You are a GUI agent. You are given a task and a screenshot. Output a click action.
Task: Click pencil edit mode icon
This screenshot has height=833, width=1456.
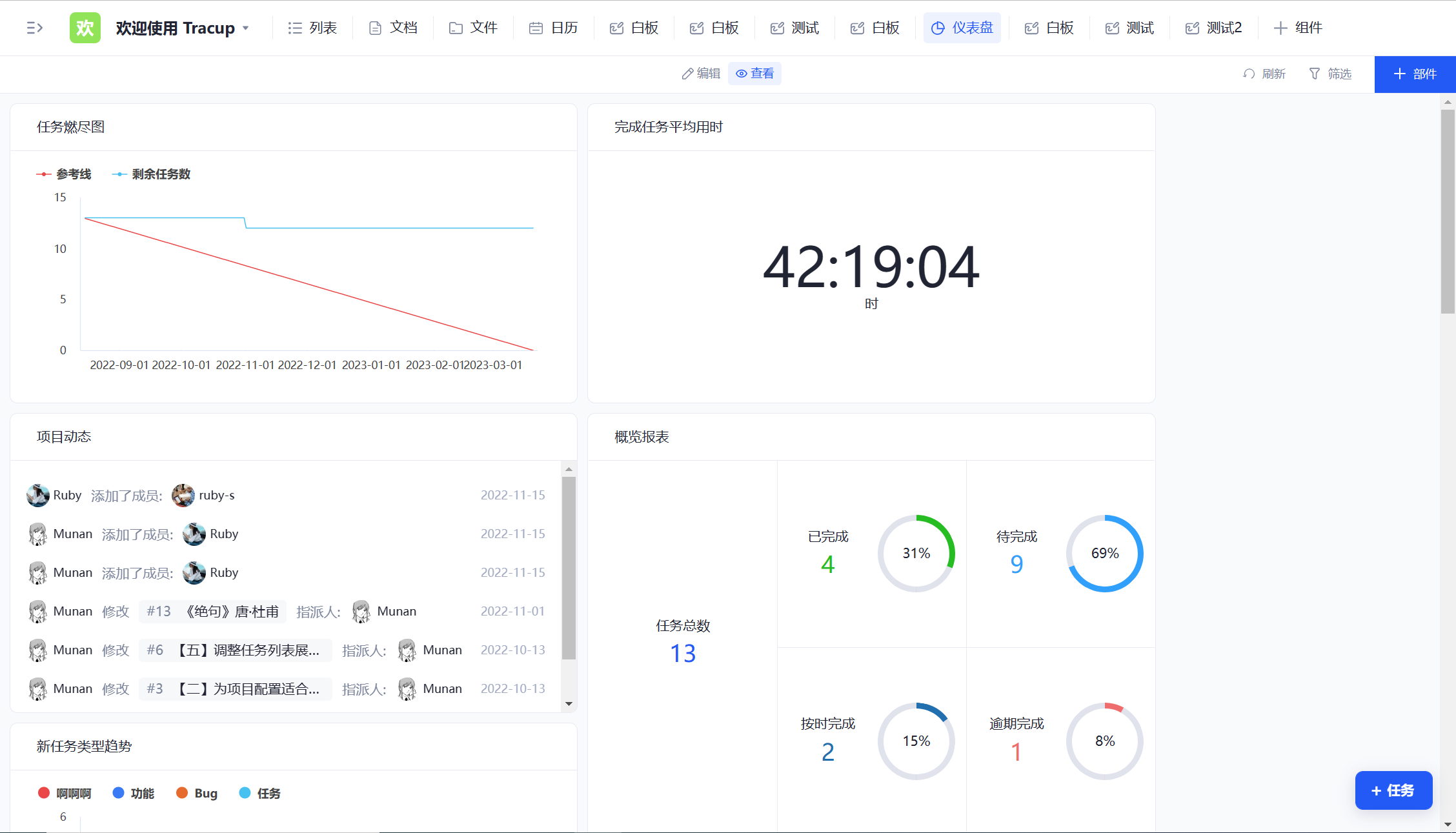tap(688, 74)
